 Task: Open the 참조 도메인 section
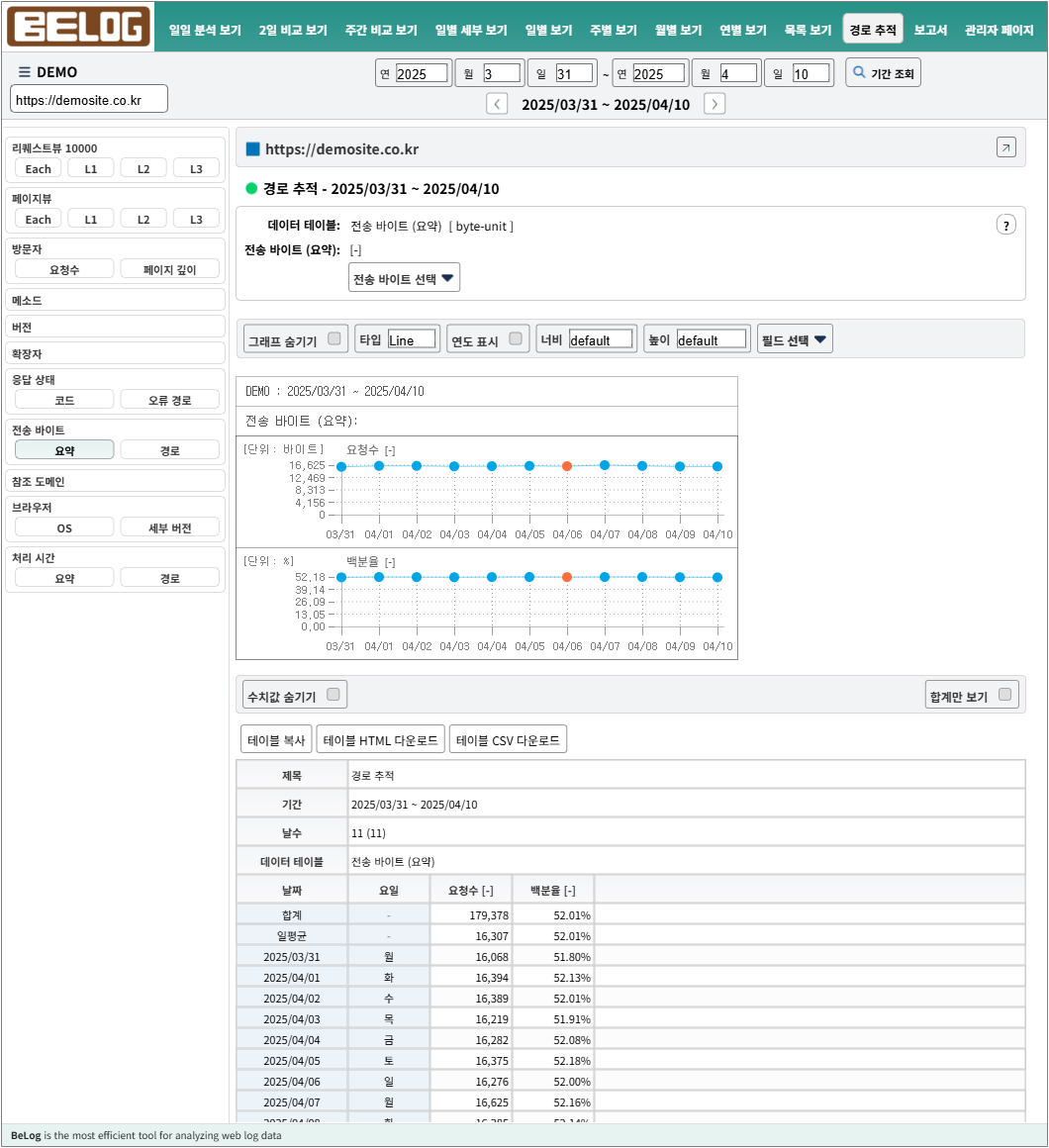(115, 481)
